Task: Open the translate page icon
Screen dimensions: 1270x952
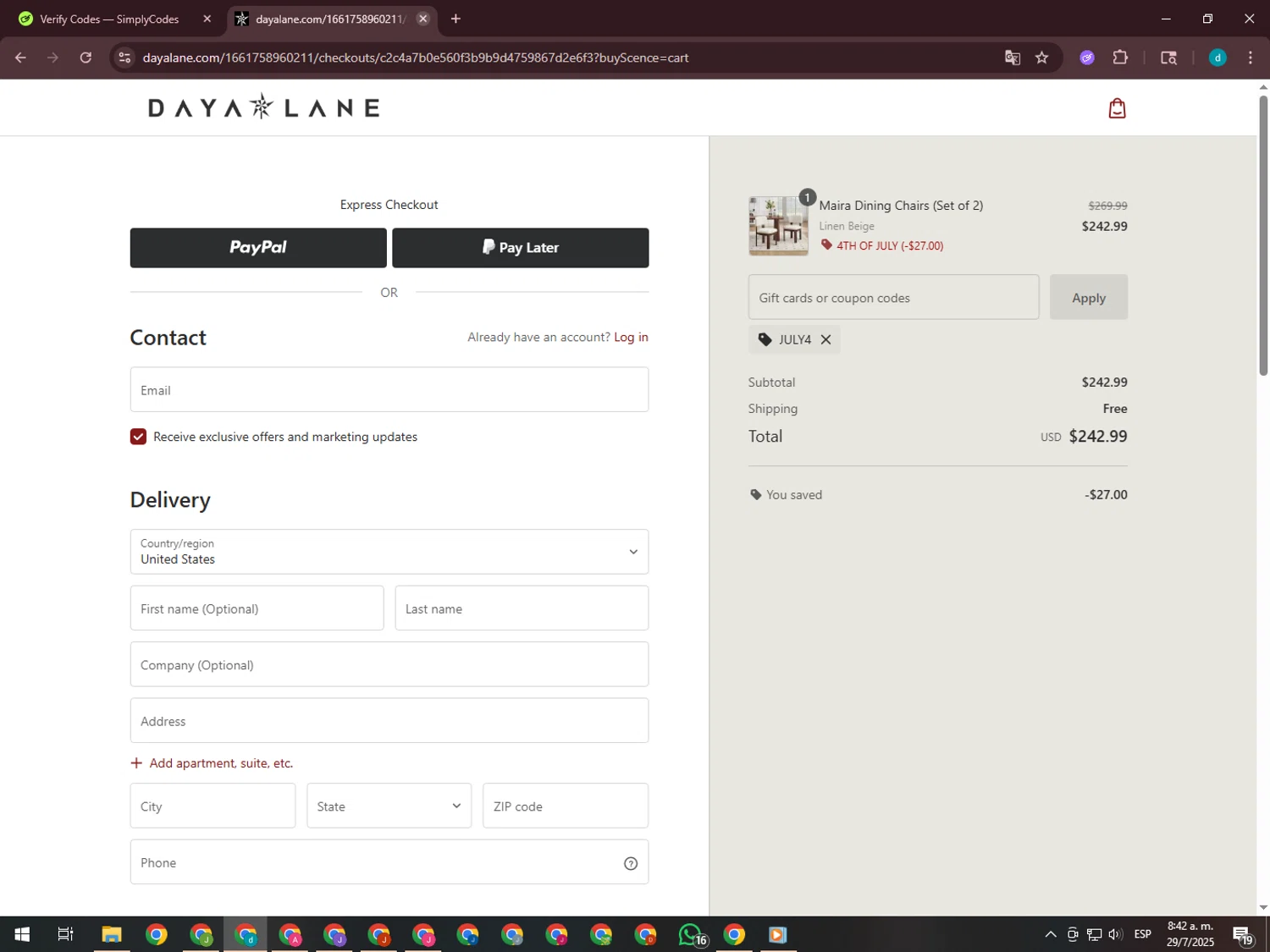Action: tap(1012, 58)
